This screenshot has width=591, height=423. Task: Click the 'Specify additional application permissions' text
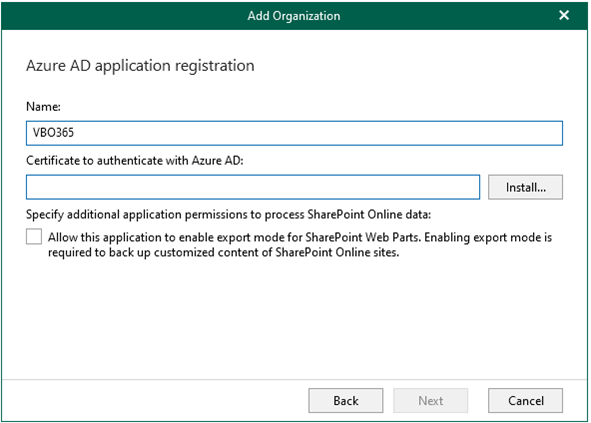228,215
